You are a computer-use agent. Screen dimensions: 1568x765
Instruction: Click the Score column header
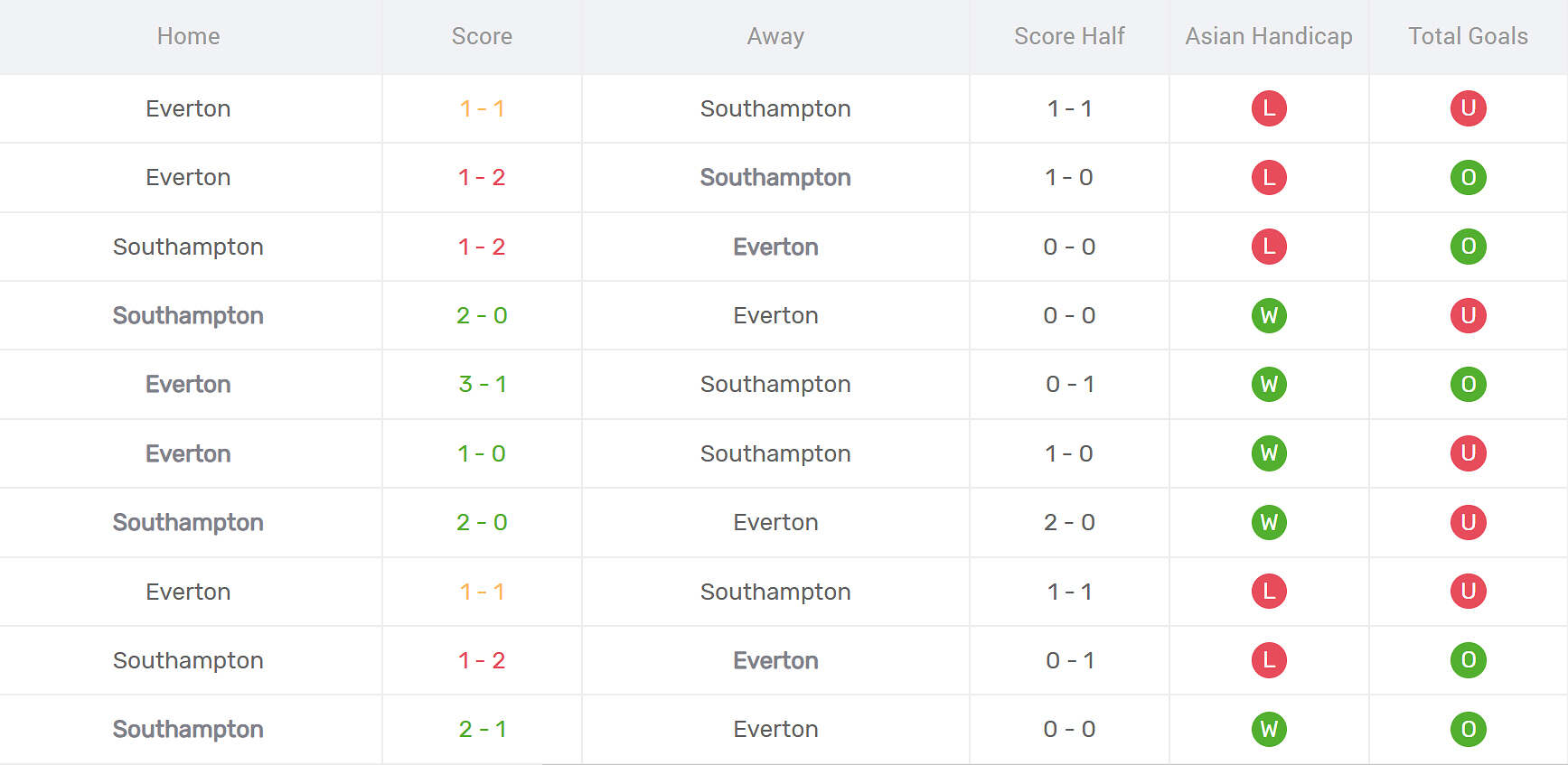tap(482, 36)
